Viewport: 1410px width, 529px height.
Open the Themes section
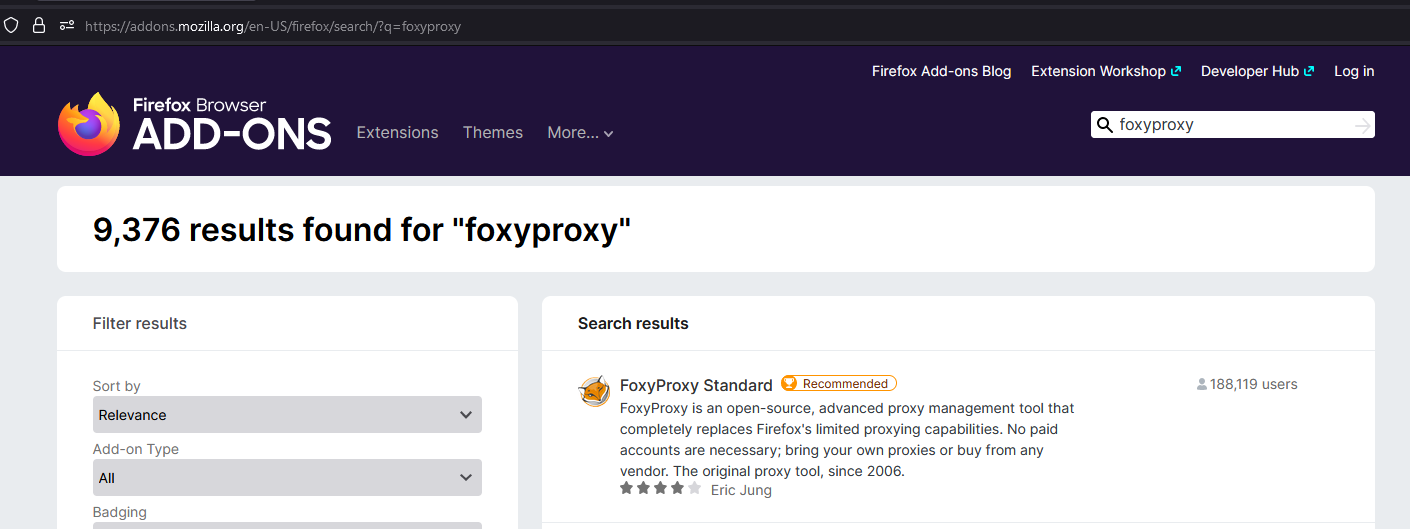[493, 132]
